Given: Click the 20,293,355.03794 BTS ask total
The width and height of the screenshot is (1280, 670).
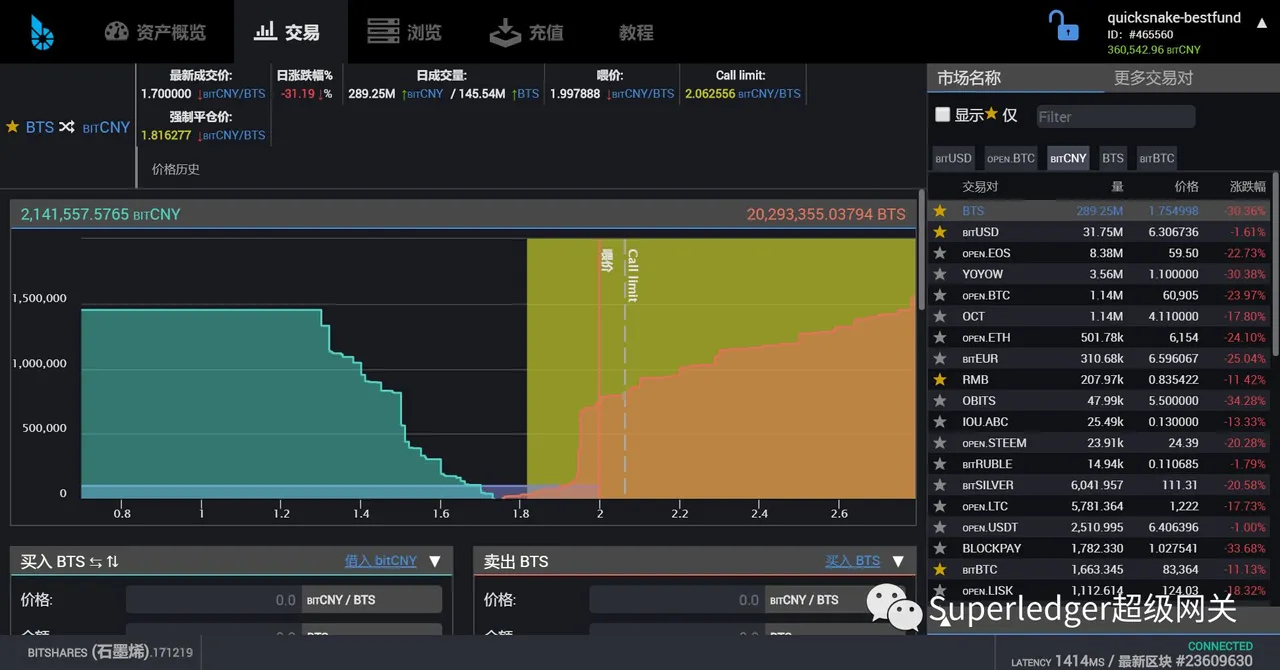Looking at the screenshot, I should tap(826, 214).
